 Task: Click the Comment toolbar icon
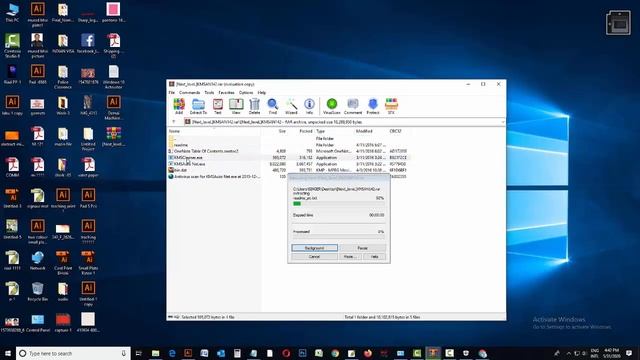pos(353,106)
